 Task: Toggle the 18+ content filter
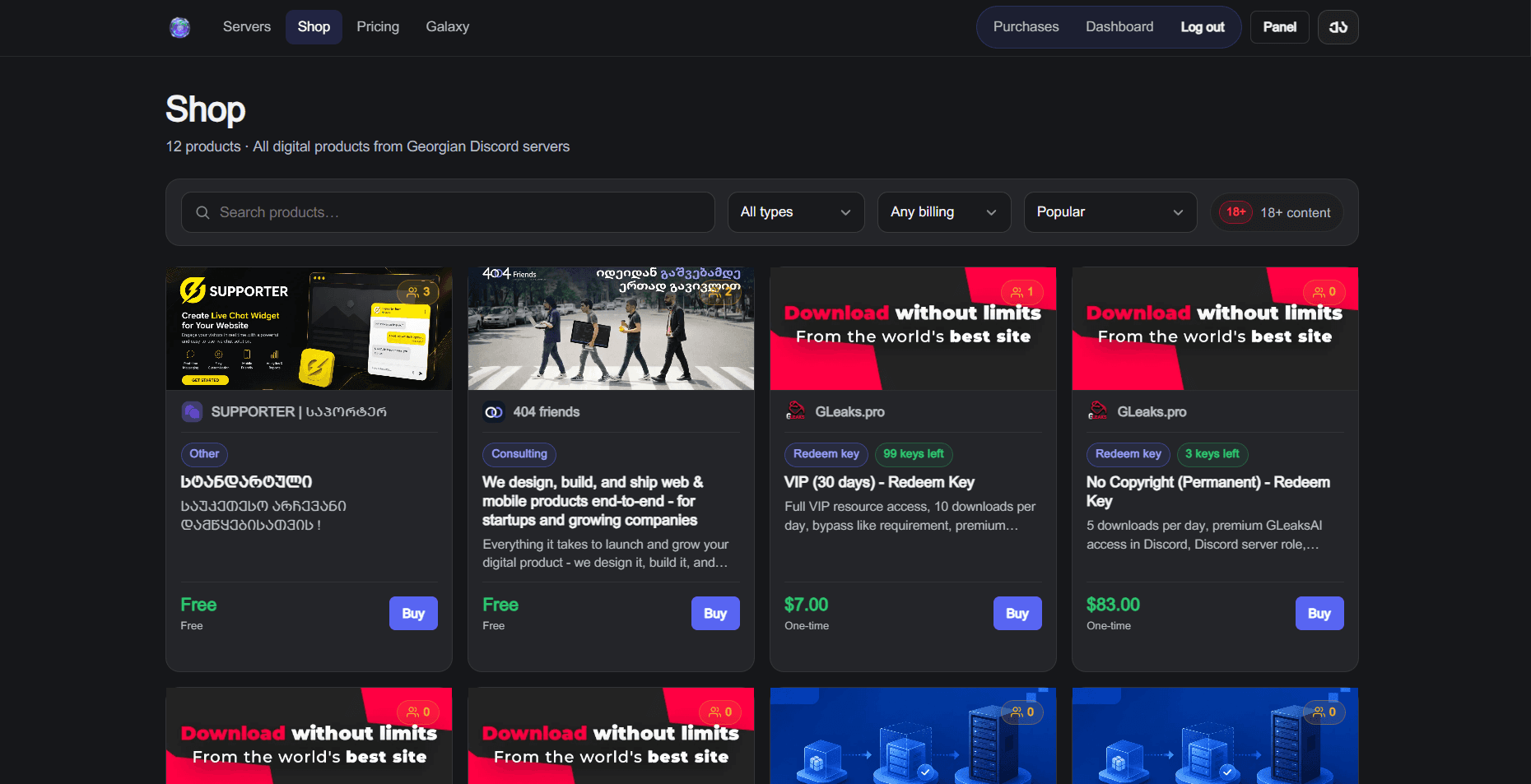tap(1277, 212)
